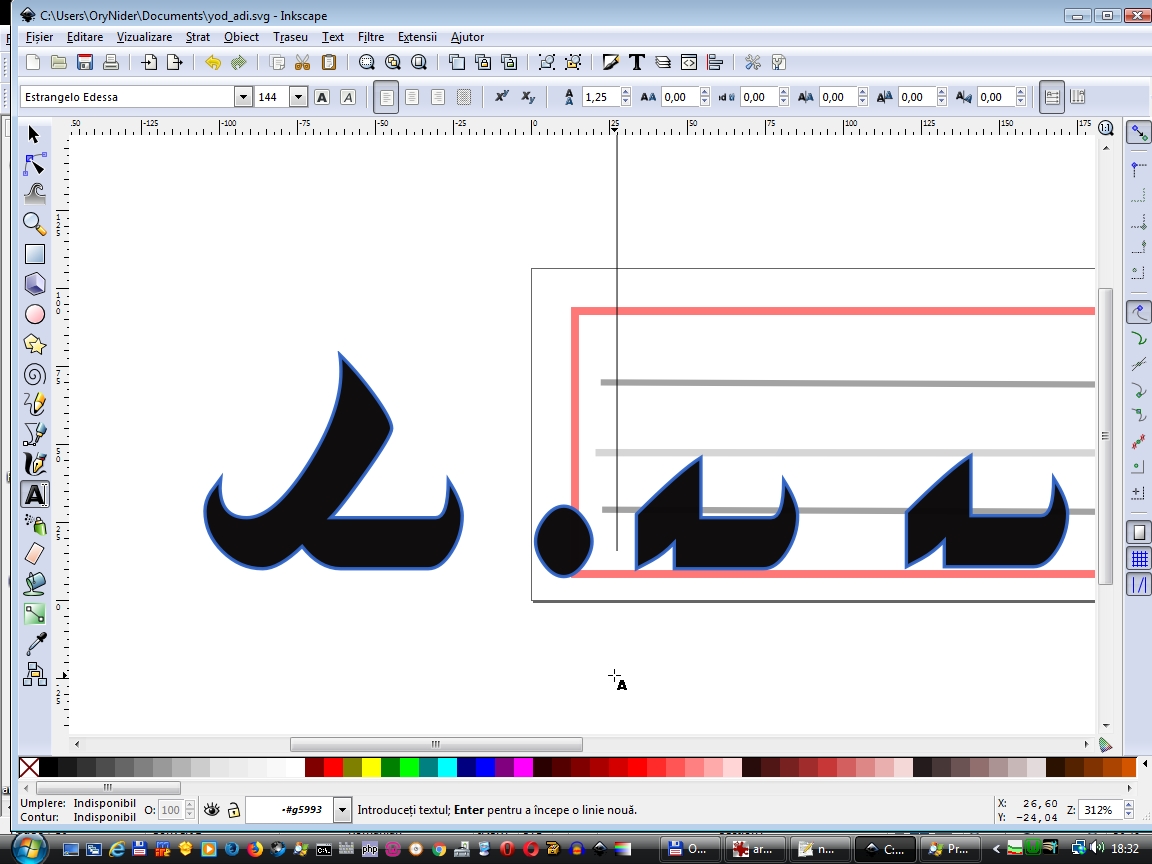Image resolution: width=1152 pixels, height=864 pixels.
Task: Select the Zoom magnifier tool
Action: pos(35,224)
